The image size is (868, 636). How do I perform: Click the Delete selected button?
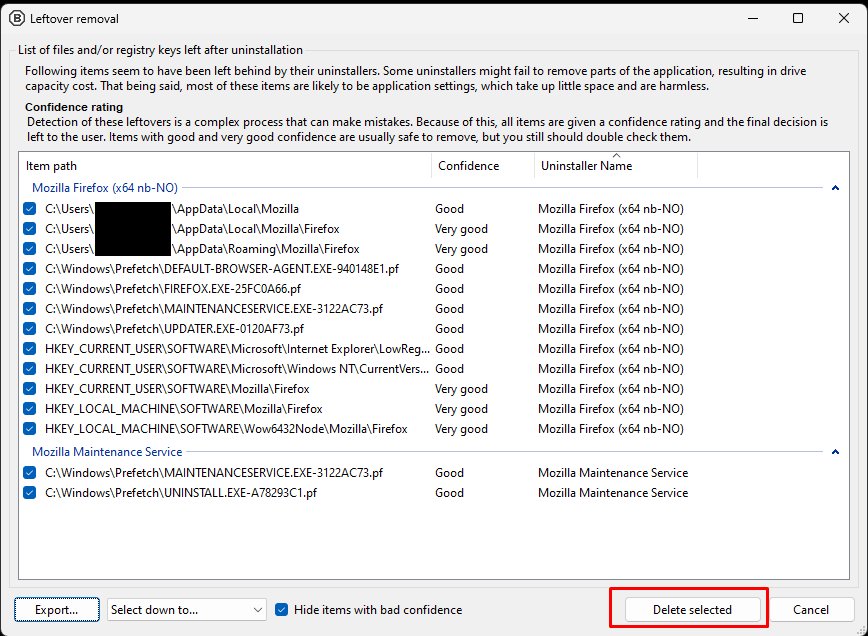(692, 609)
